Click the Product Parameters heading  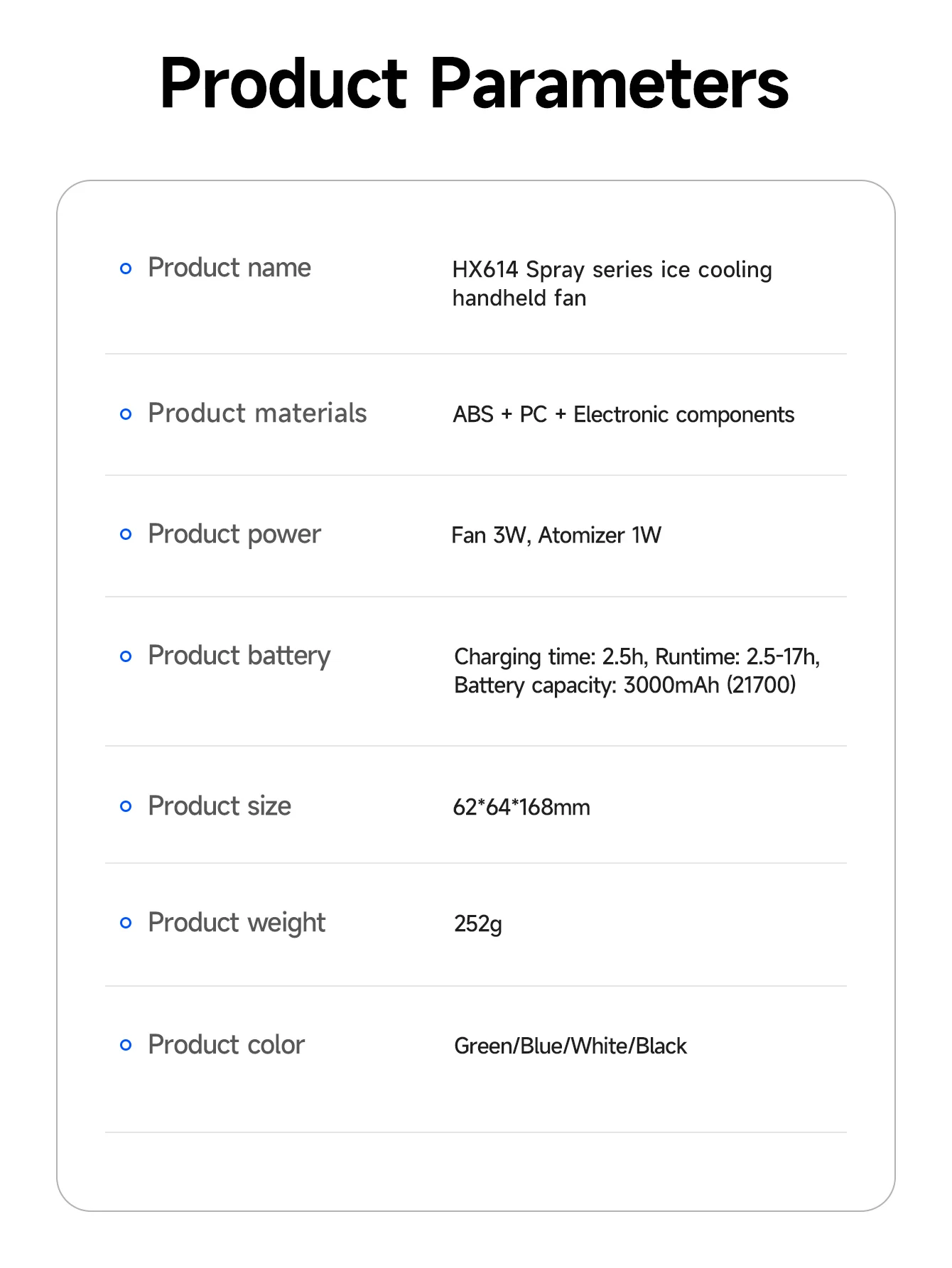pos(475,84)
